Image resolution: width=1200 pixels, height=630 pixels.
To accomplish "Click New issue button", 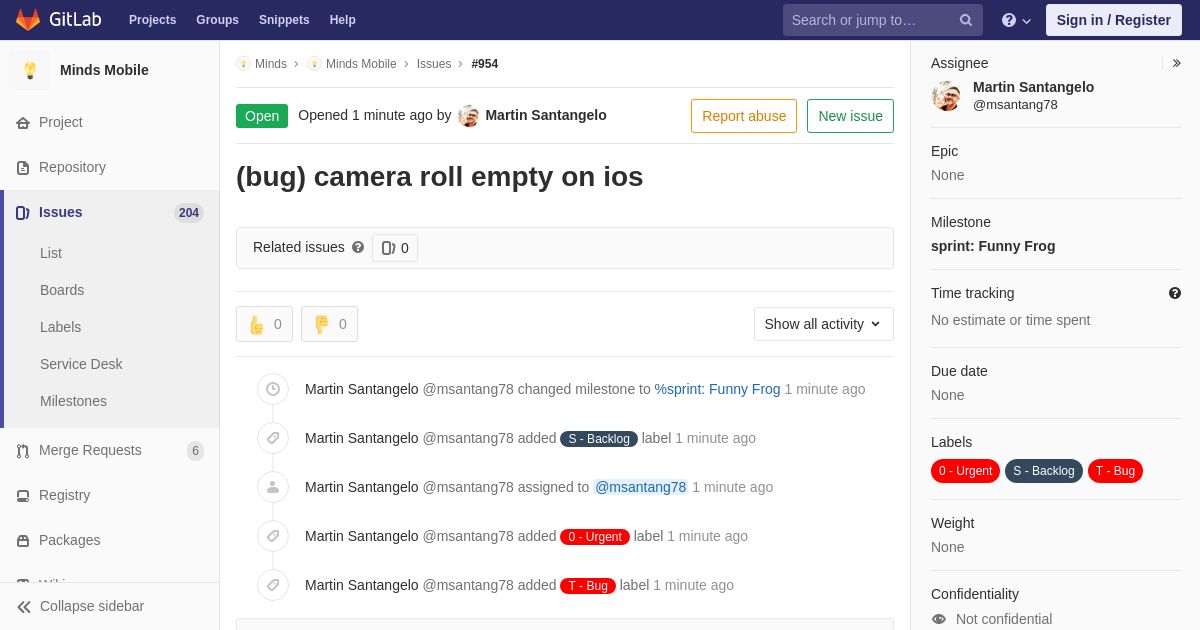I will click(x=850, y=116).
